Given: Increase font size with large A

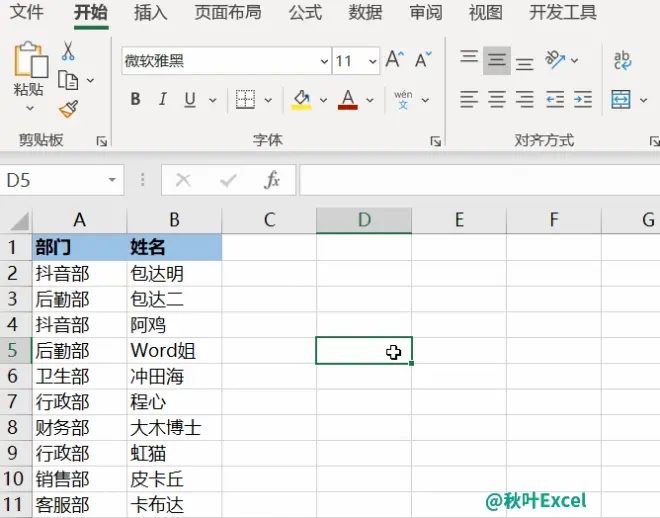Looking at the screenshot, I should coord(395,59).
